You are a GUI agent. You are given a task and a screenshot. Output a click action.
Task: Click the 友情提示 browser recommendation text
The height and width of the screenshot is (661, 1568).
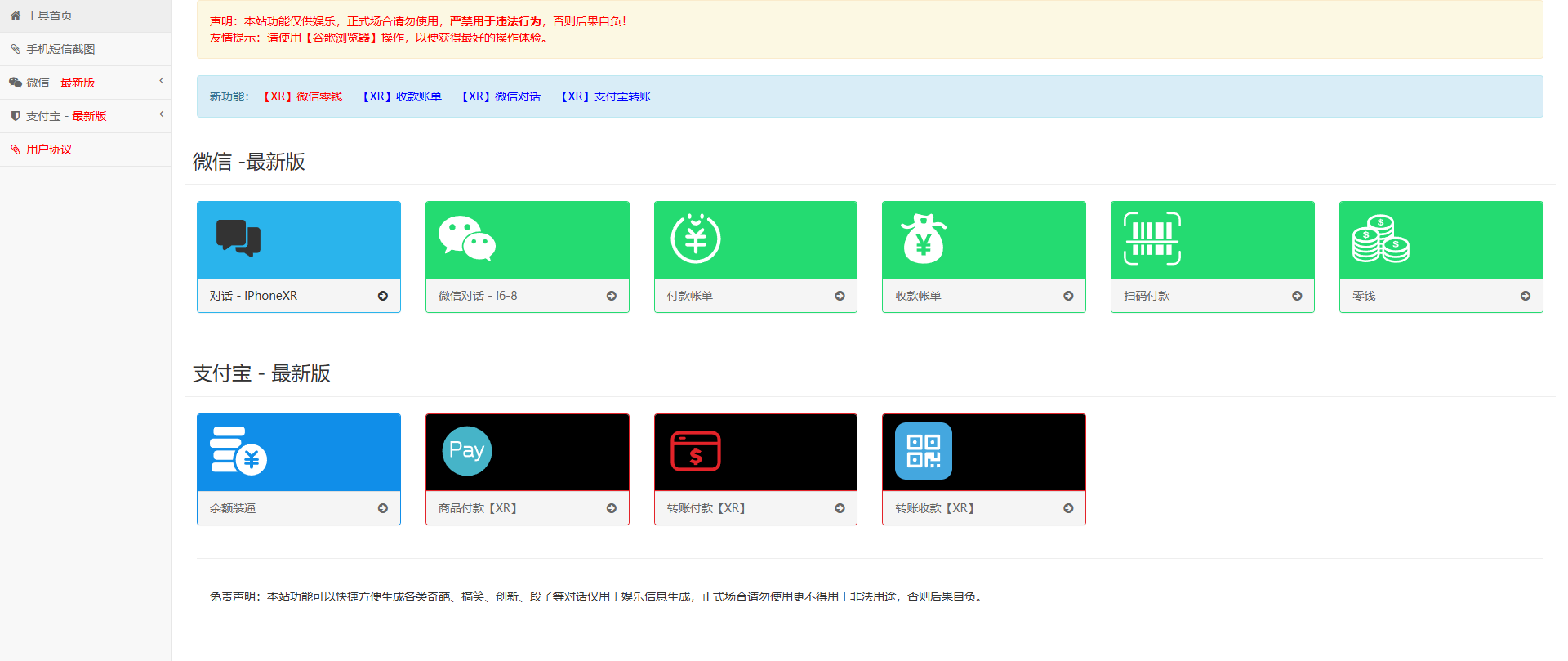click(380, 38)
